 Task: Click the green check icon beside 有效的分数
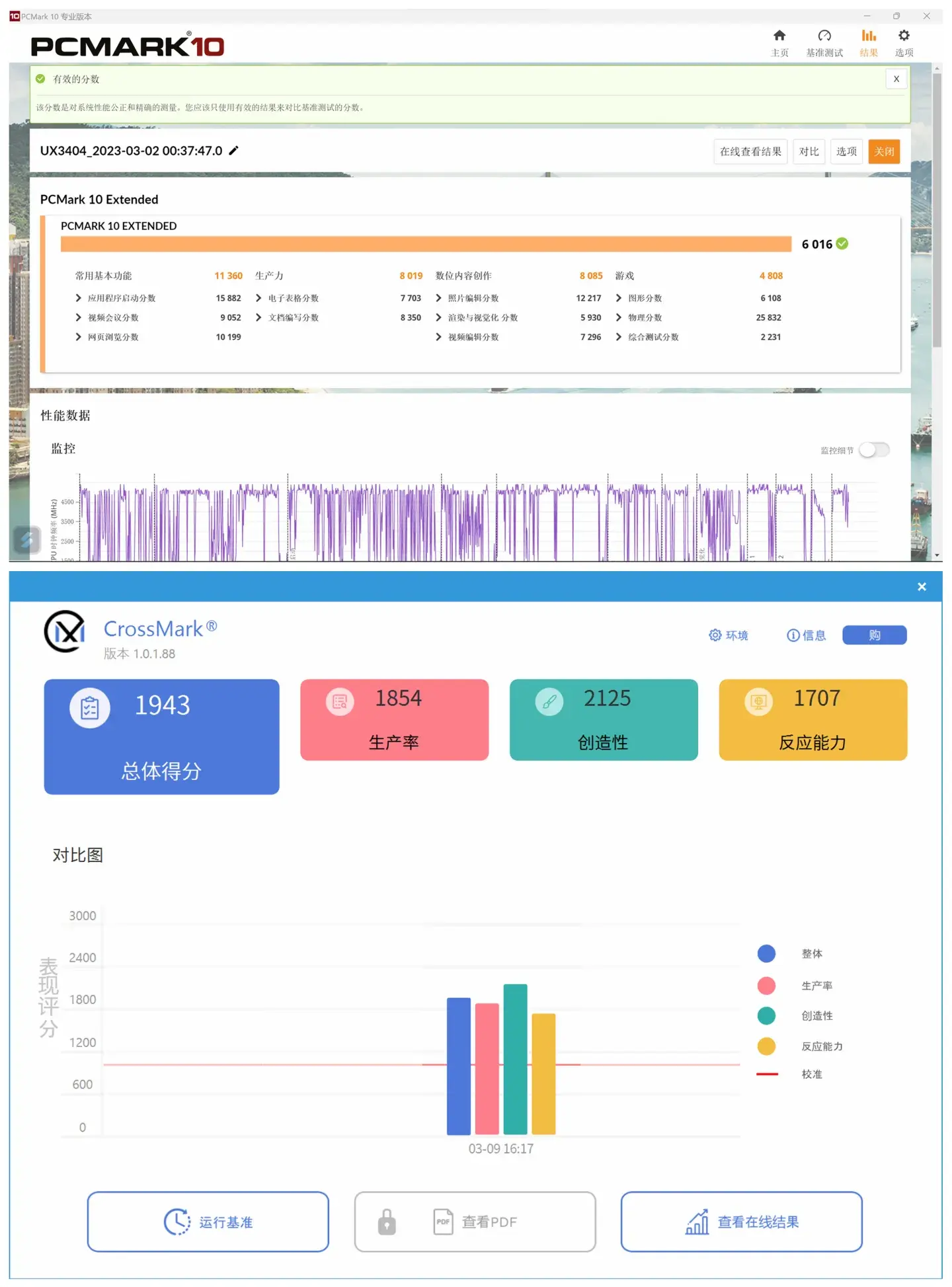(x=40, y=79)
